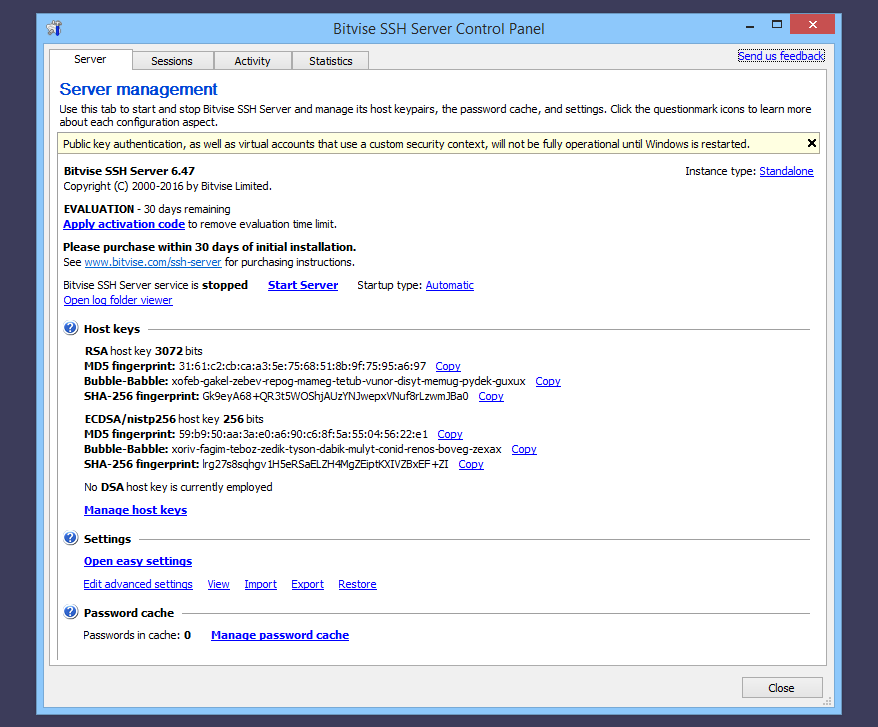This screenshot has height=727, width=878.
Task: Click the Passwords in cache count text
Action: pyautogui.click(x=137, y=635)
